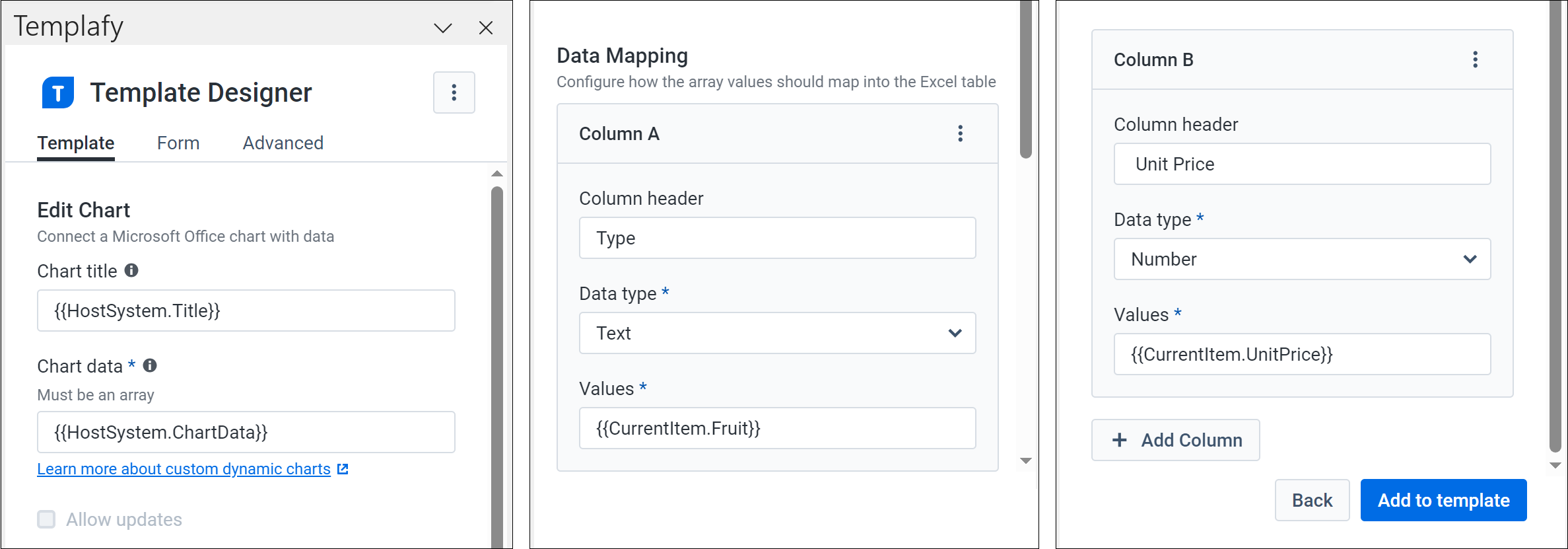Enable the Allow updates checkbox
This screenshot has height=549, width=1568.
tap(46, 519)
